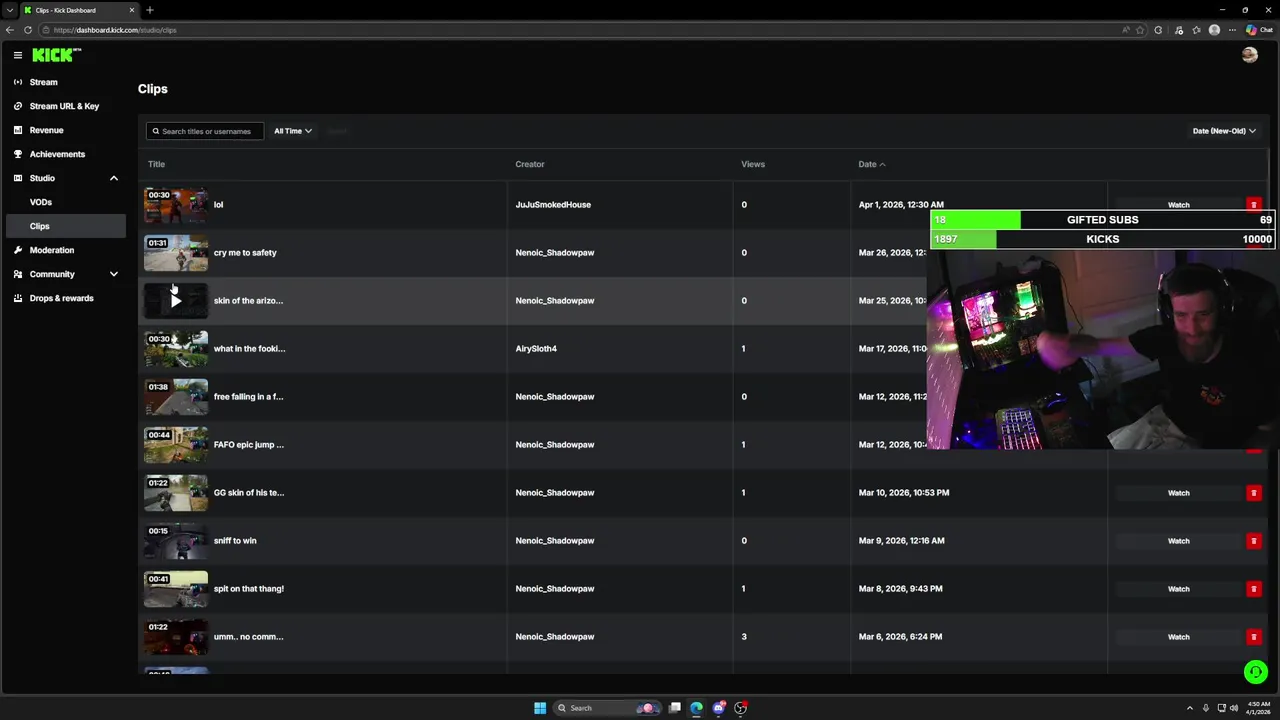
Task: Click the Stream sidebar icon
Action: pos(18,82)
